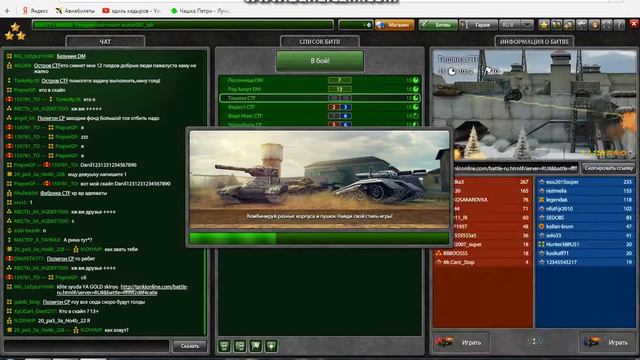Open the Фабрика CTF link in chat
The height and width of the screenshot is (360, 640).
(55, 193)
